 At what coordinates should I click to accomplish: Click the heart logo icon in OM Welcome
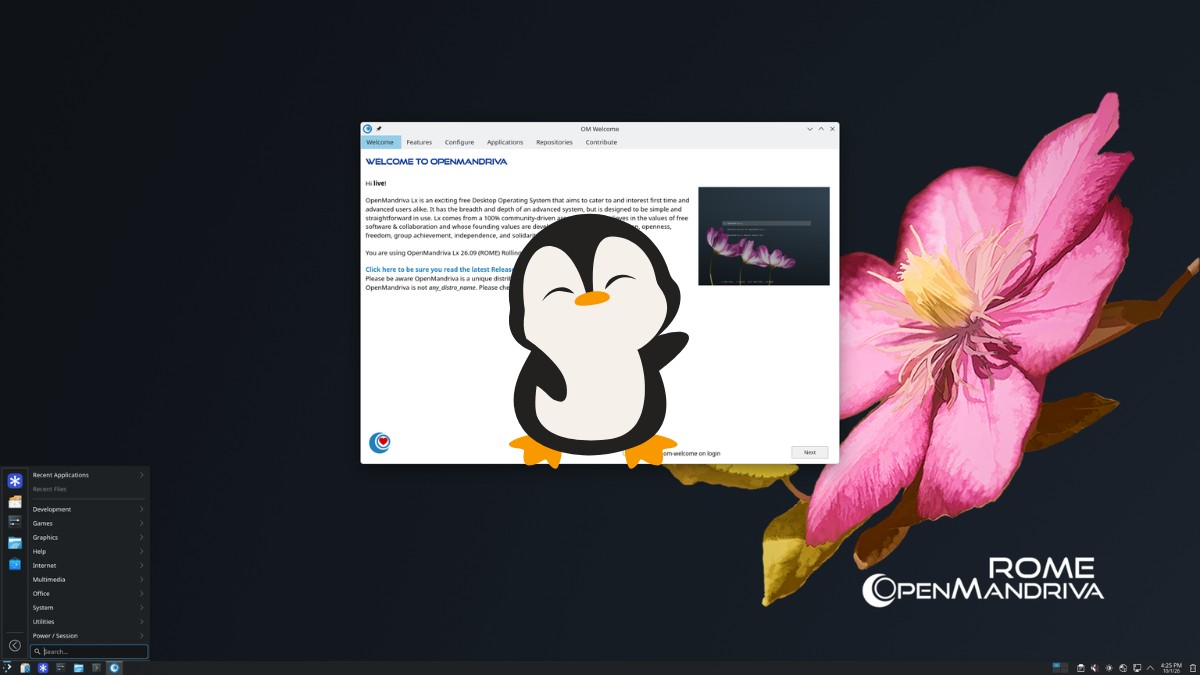click(x=379, y=442)
